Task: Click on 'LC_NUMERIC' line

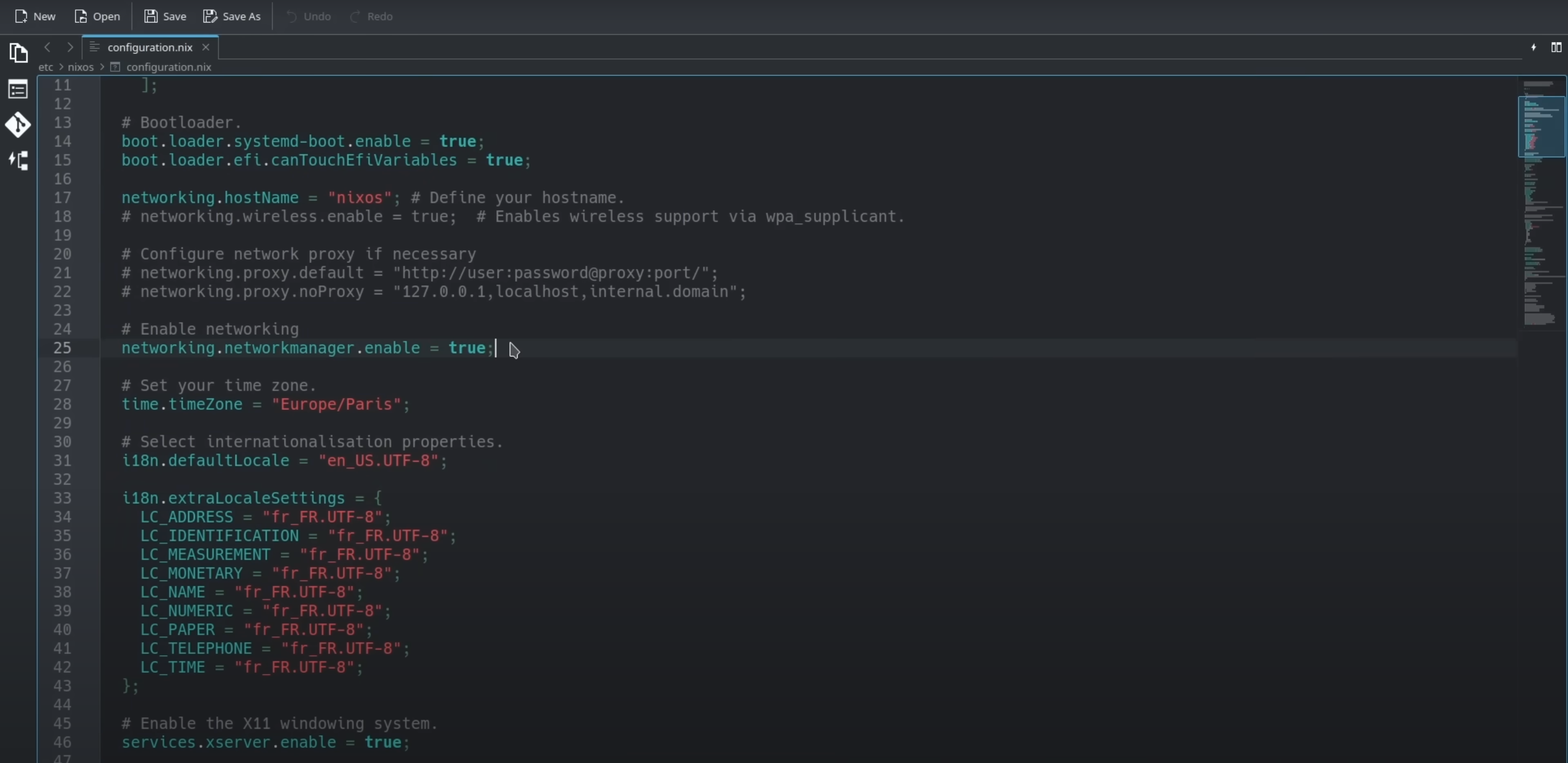Action: pyautogui.click(x=266, y=611)
